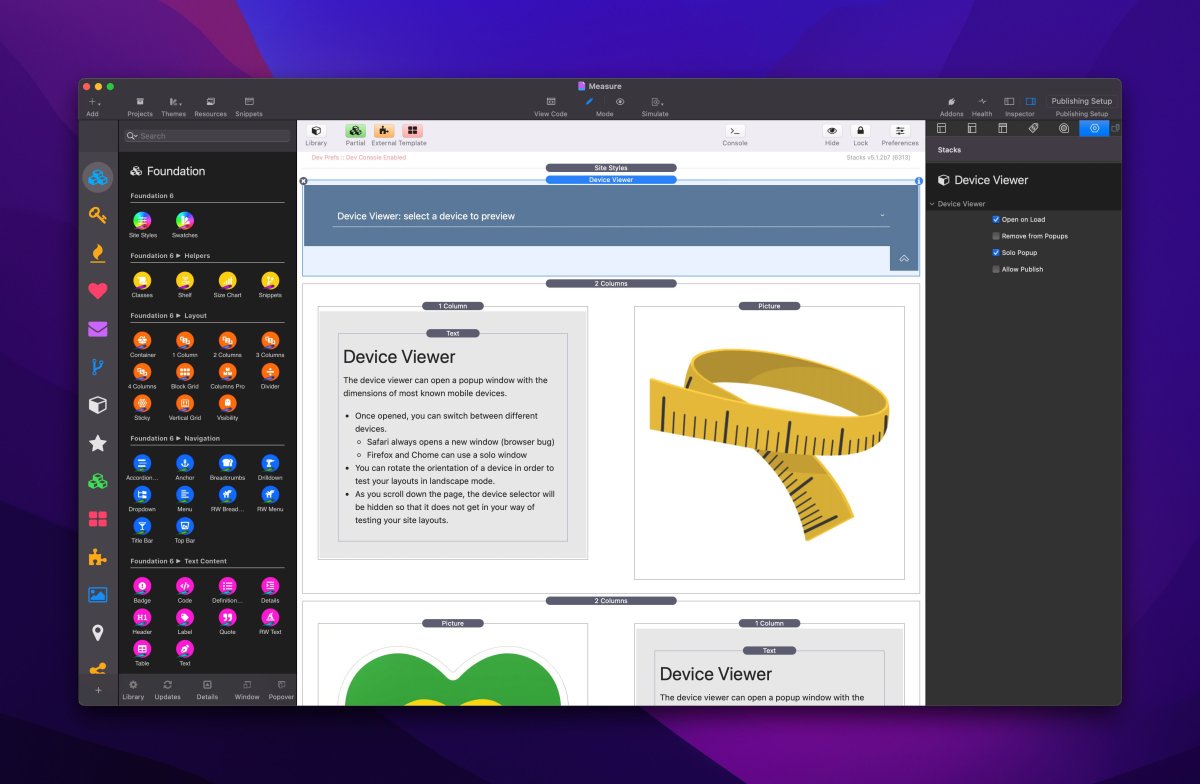Open the map pin library group

97,632
